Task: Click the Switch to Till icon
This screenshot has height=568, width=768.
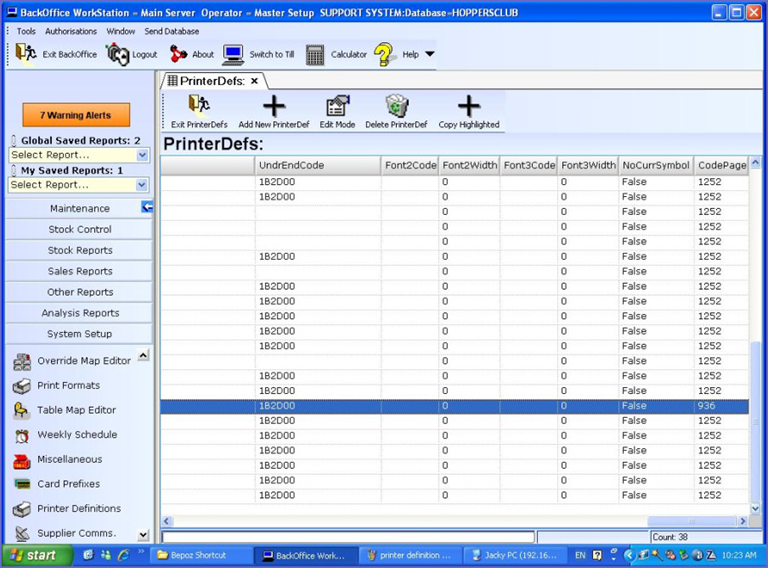Action: [233, 54]
